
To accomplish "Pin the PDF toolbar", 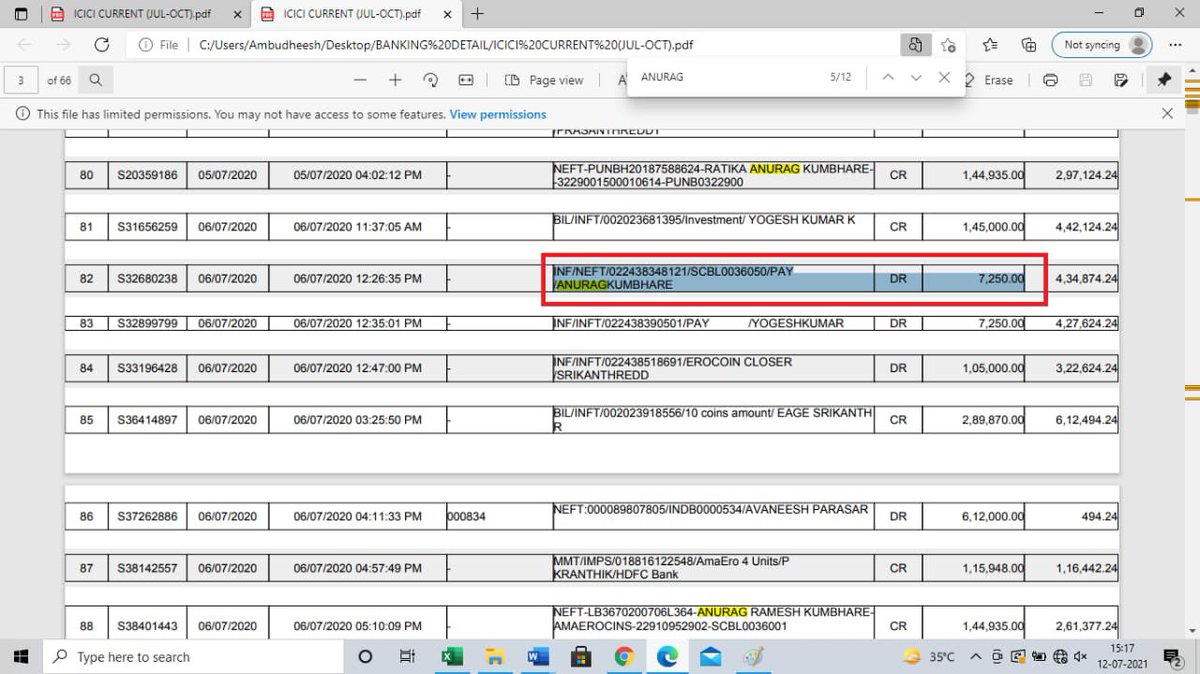I will [x=1164, y=80].
